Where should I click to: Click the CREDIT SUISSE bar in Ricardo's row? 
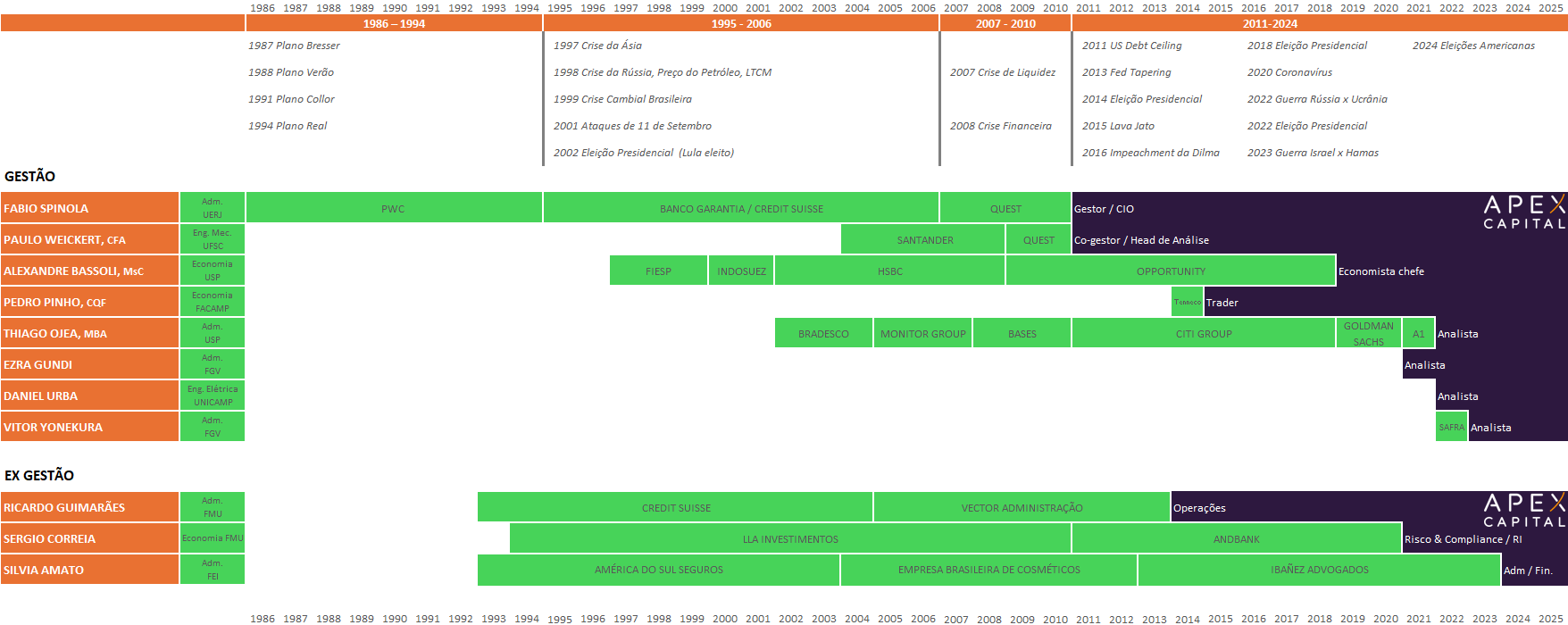pyautogui.click(x=675, y=507)
